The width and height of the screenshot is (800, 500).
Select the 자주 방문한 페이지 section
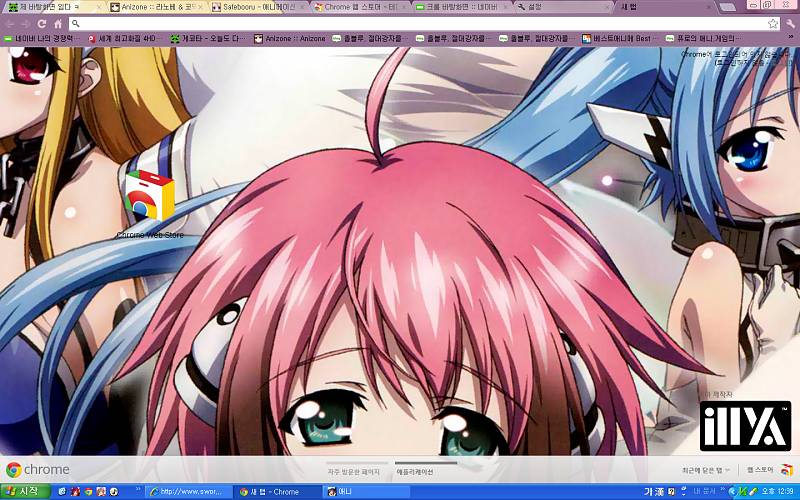[353, 471]
